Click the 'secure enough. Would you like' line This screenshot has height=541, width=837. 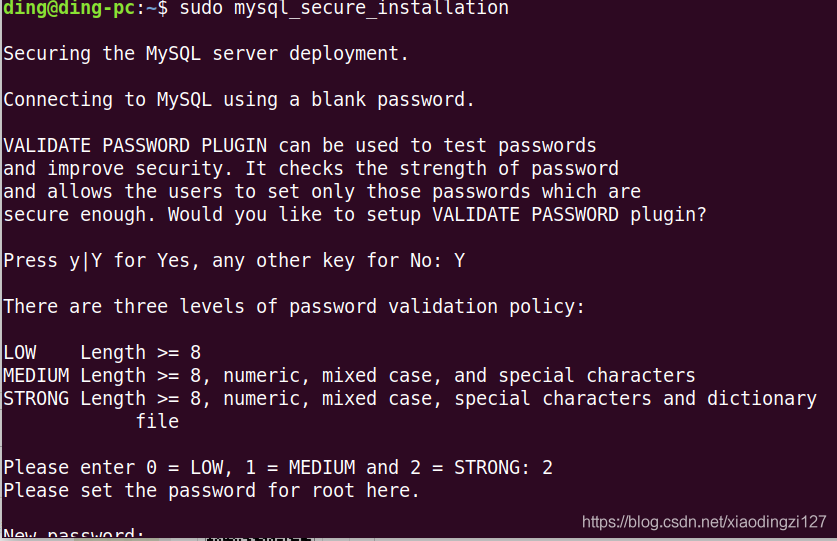coord(355,215)
